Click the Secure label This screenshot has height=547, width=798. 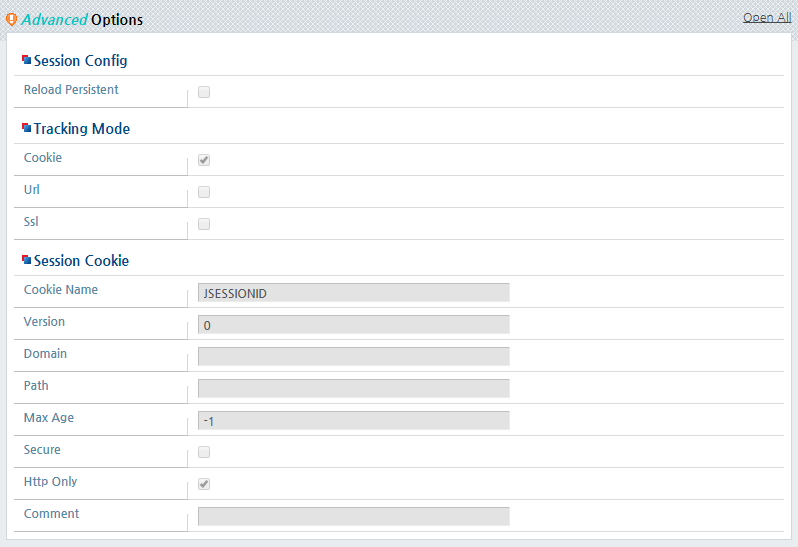pos(42,449)
